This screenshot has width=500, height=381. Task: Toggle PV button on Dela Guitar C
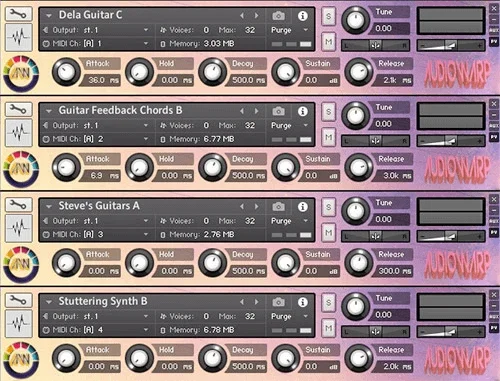[x=494, y=42]
